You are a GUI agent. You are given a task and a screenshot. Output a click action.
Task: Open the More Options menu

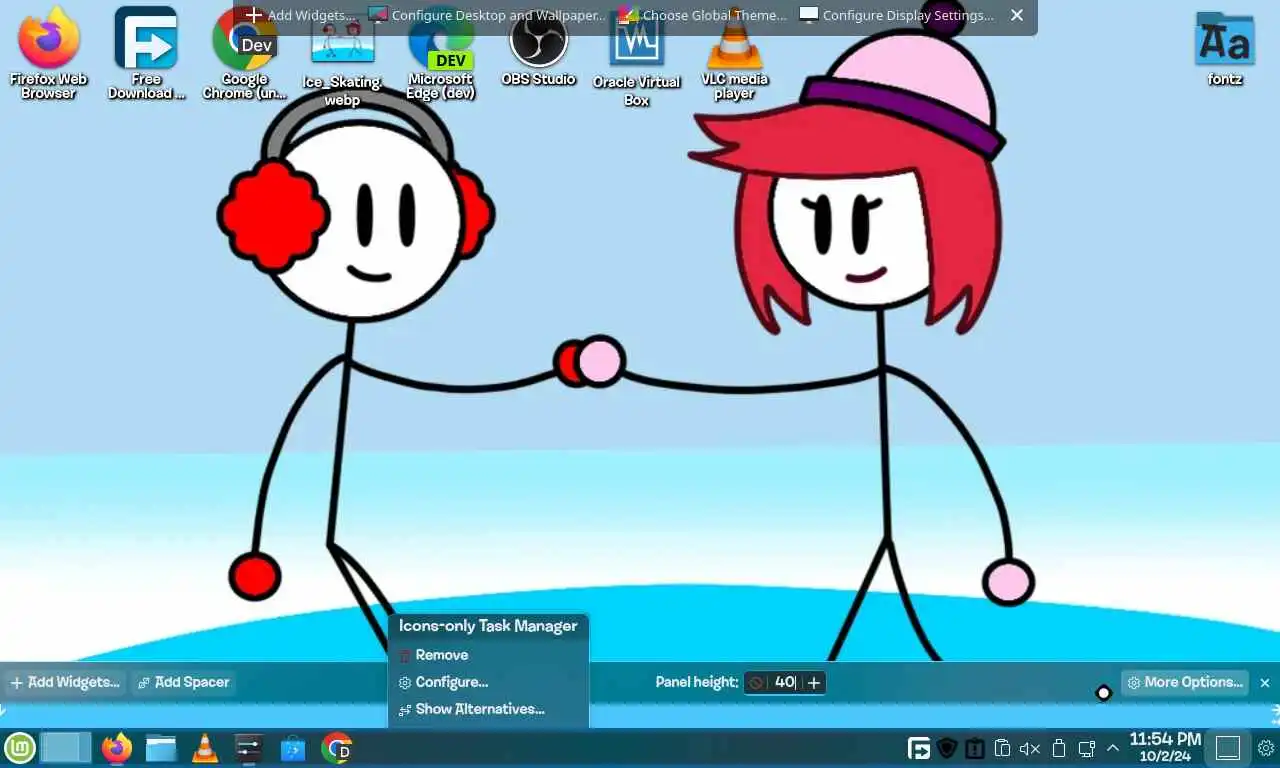(1185, 682)
